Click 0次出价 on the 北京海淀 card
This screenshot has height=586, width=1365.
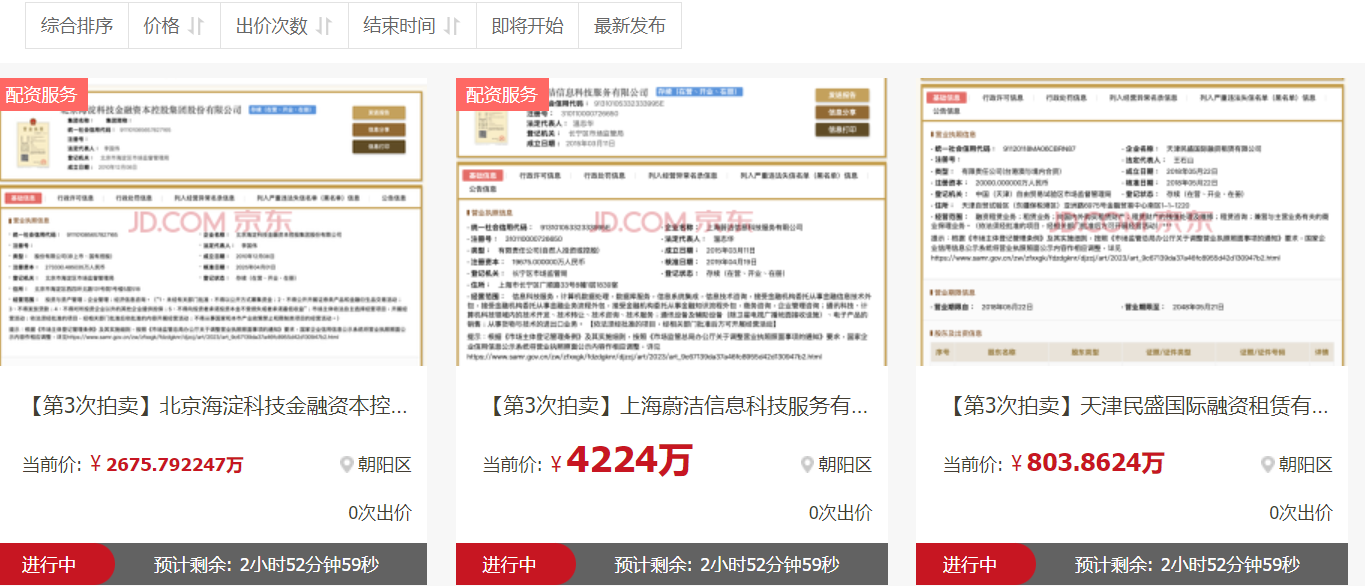coord(380,513)
